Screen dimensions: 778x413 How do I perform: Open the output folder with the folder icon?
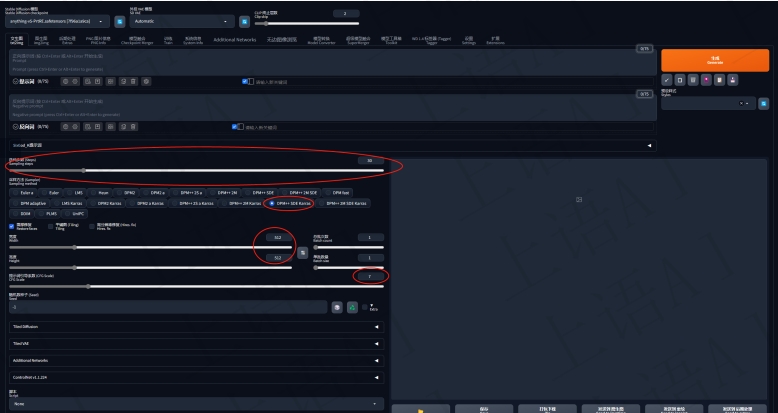[x=420, y=408]
